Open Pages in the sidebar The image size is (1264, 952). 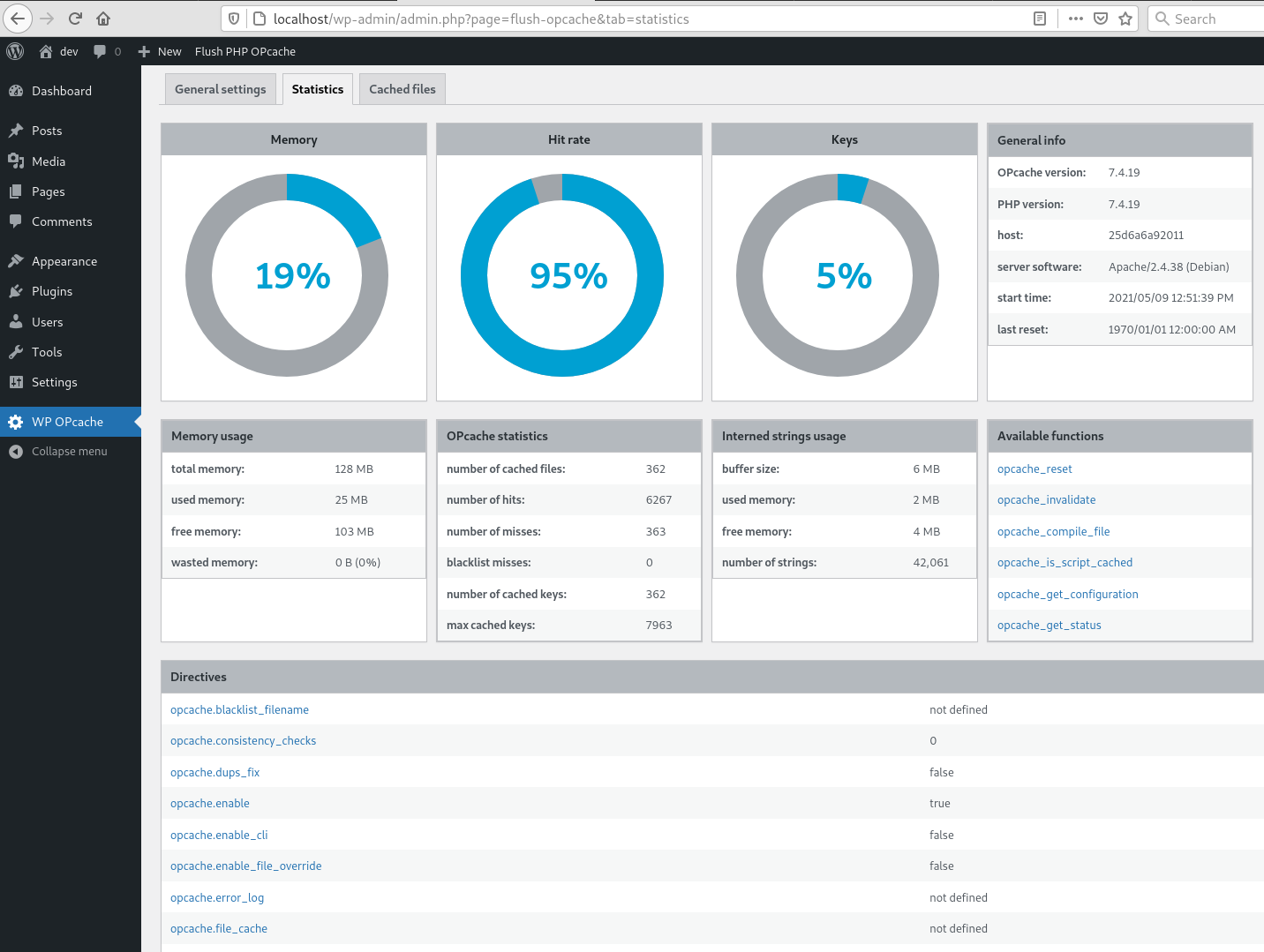[71, 191]
